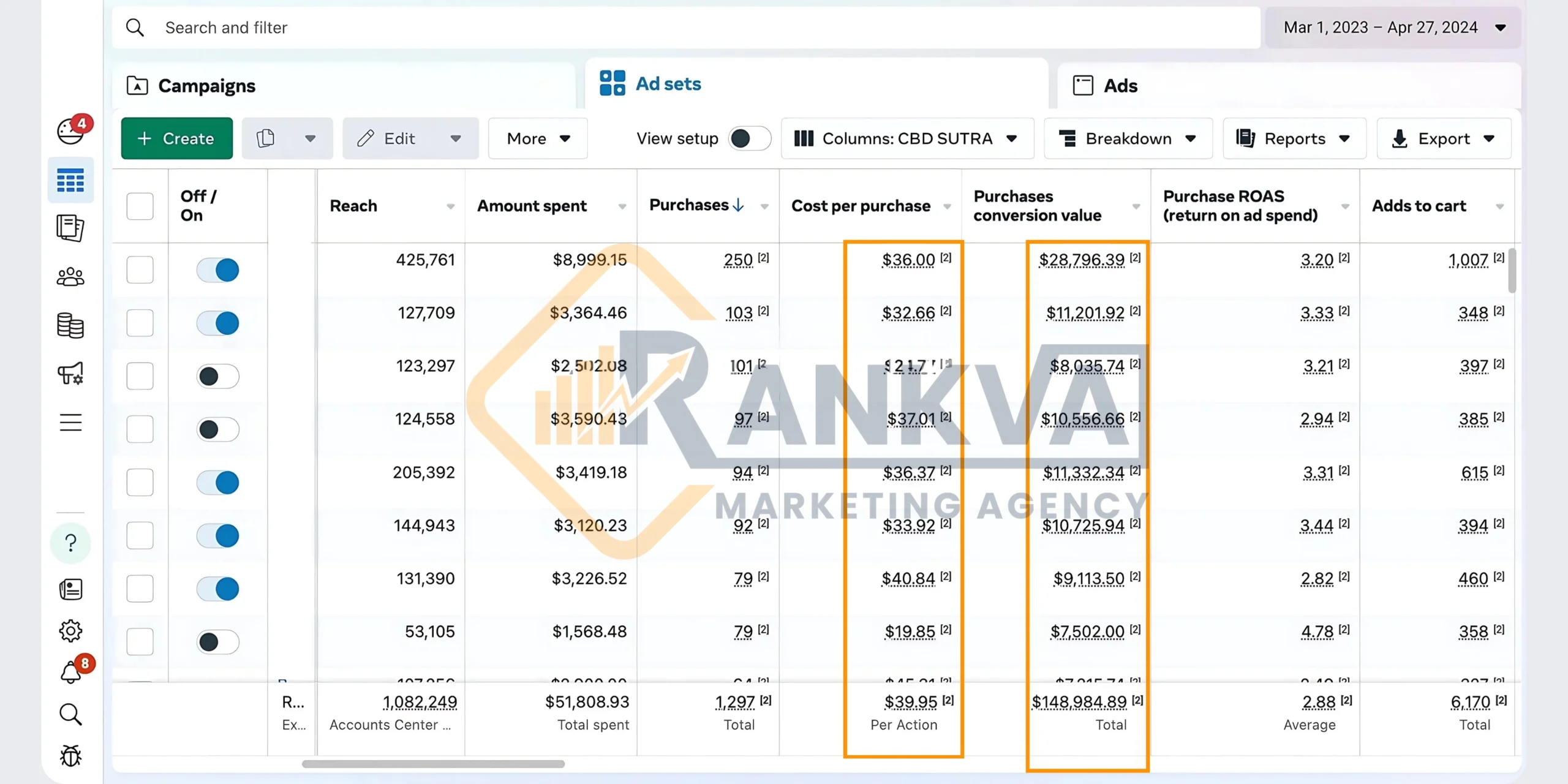Click the green Create button
Screen dimensions: 1568x784
pos(176,138)
